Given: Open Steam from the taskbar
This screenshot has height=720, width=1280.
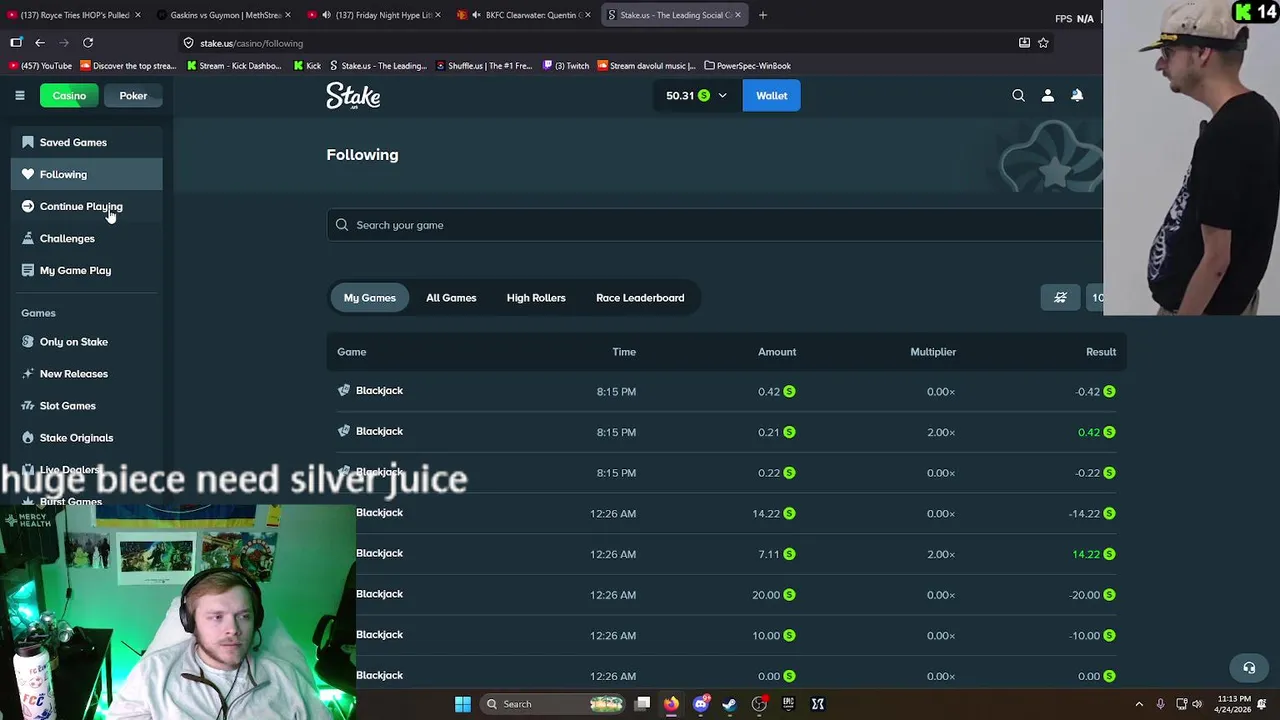Looking at the screenshot, I should [x=729, y=704].
